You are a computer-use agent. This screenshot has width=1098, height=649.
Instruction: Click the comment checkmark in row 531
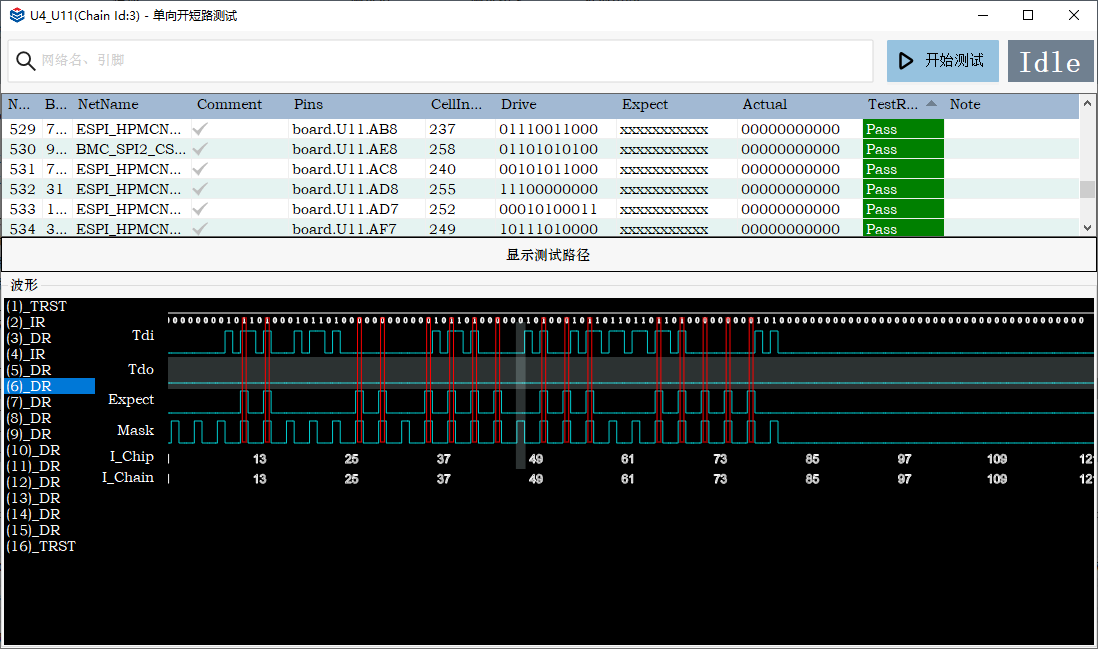[x=200, y=169]
